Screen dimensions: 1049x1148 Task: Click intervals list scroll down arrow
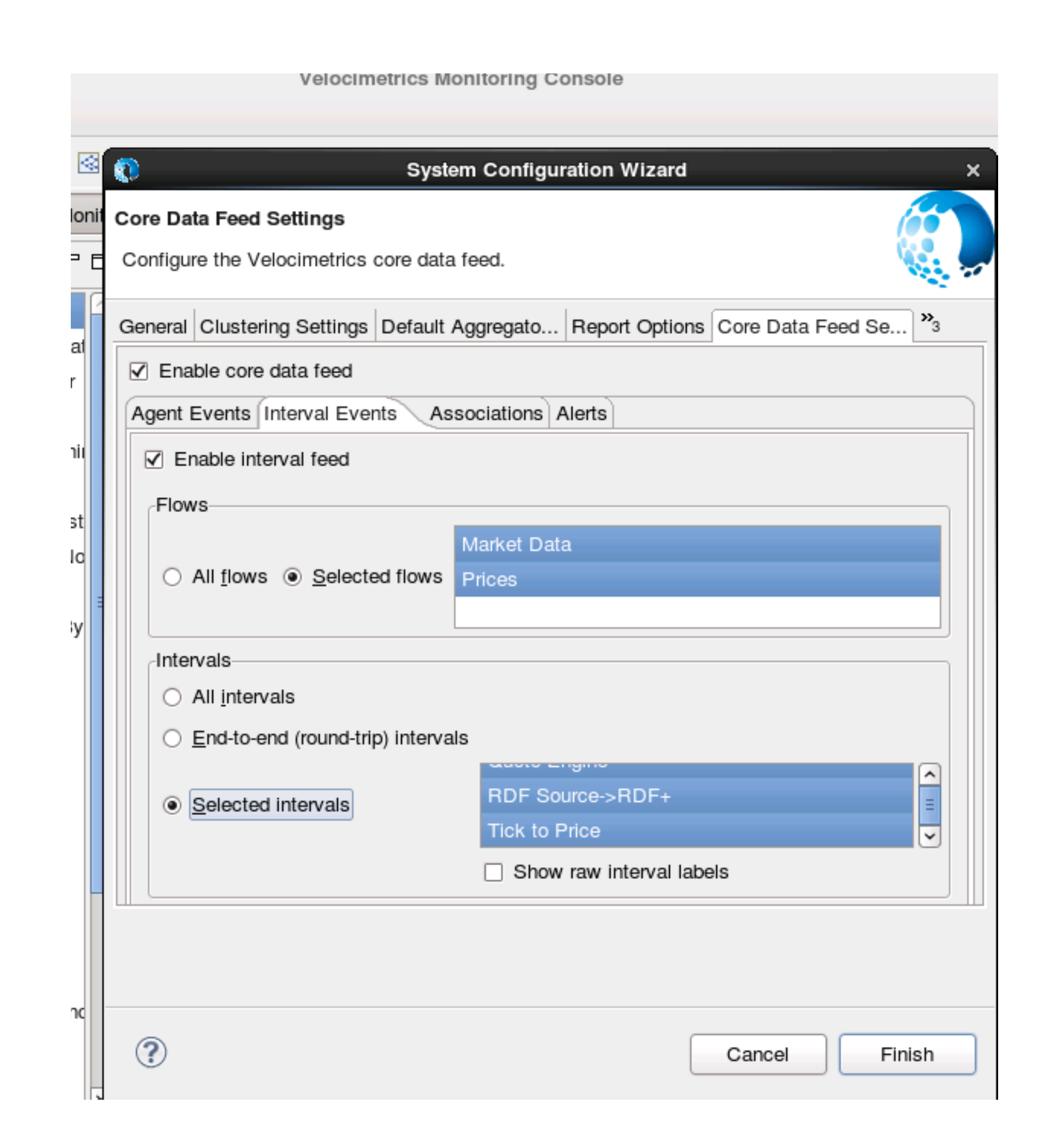[929, 836]
